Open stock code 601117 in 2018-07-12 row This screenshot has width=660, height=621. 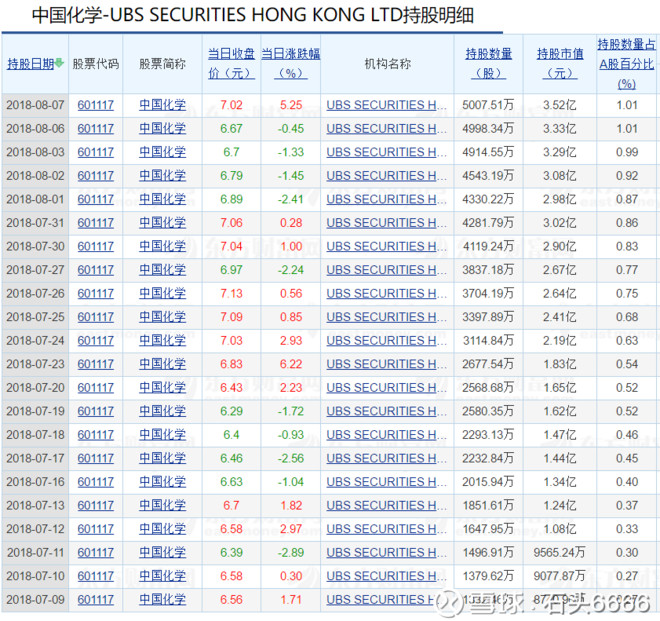tap(96, 529)
